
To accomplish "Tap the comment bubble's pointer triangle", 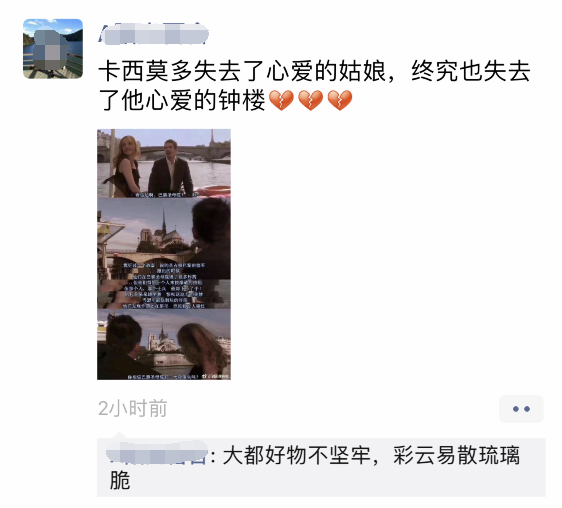I will (119, 435).
